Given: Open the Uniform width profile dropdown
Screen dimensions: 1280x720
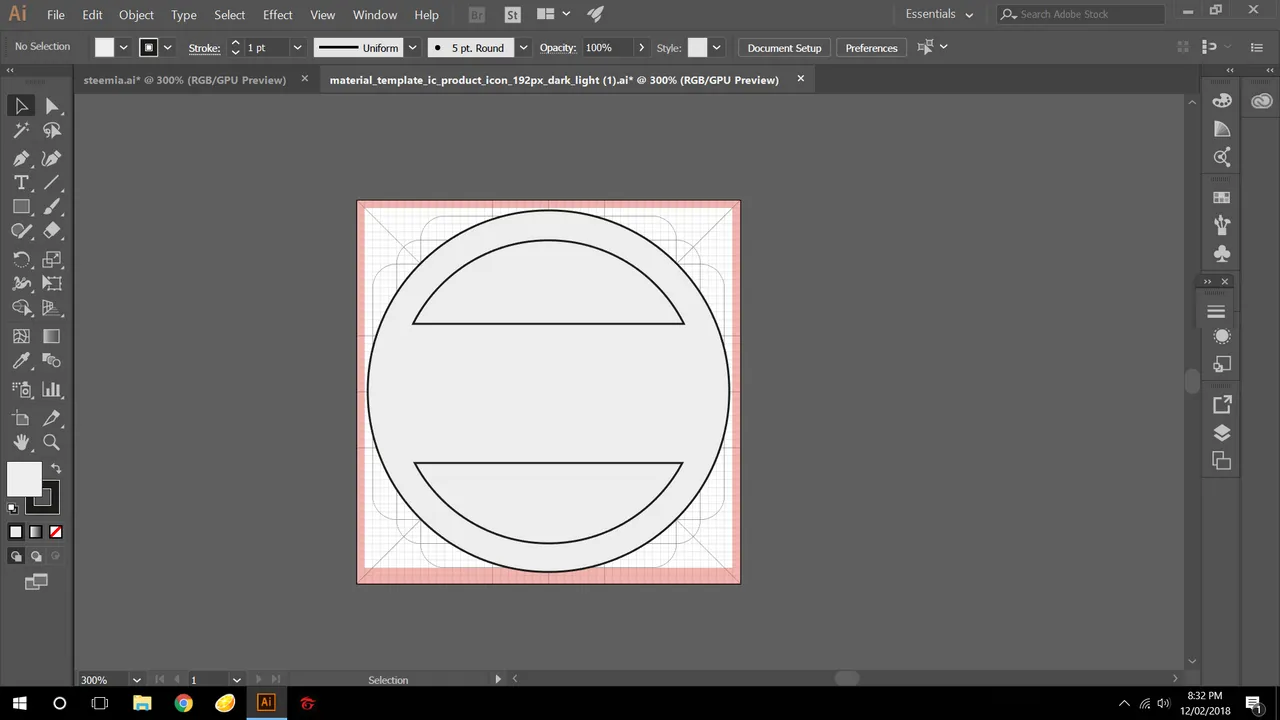Looking at the screenshot, I should pos(412,48).
